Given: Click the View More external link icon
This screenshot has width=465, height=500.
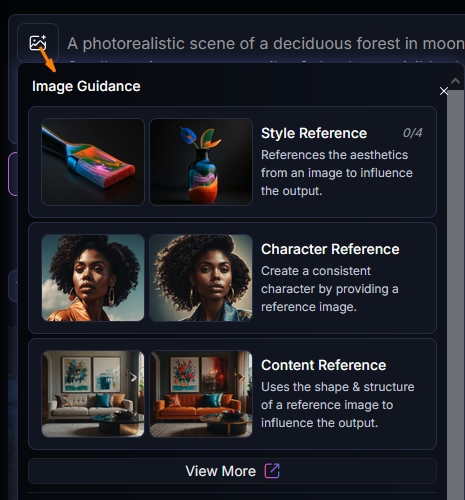Looking at the screenshot, I should point(272,471).
